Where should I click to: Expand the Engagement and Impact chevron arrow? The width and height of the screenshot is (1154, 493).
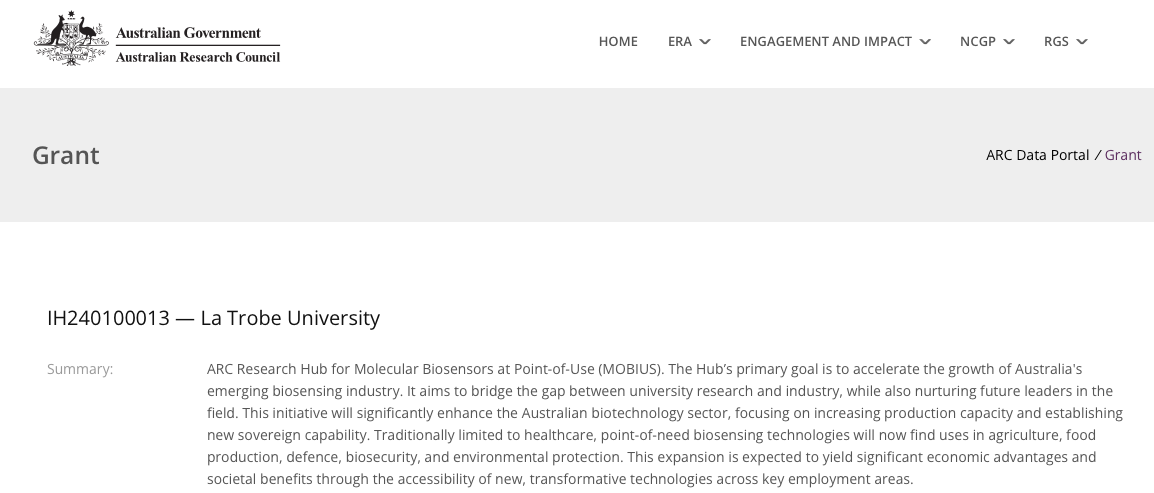tap(925, 42)
